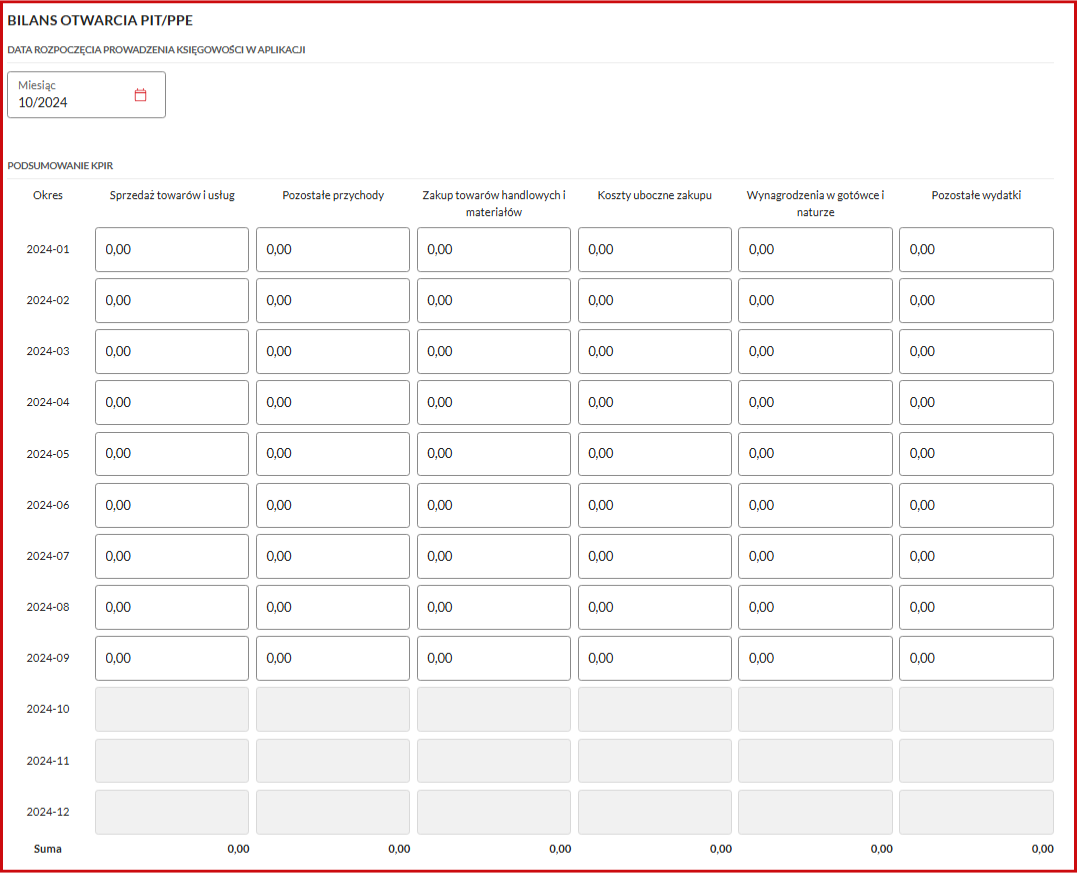Edit Zakup towarów handlowych for 2024-01
The height and width of the screenshot is (873, 1077).
tap(494, 249)
